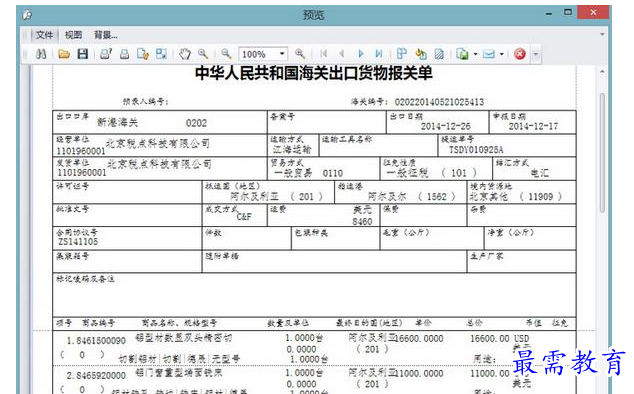The height and width of the screenshot is (394, 634).
Task: Open page setup icon
Action: coord(143,54)
